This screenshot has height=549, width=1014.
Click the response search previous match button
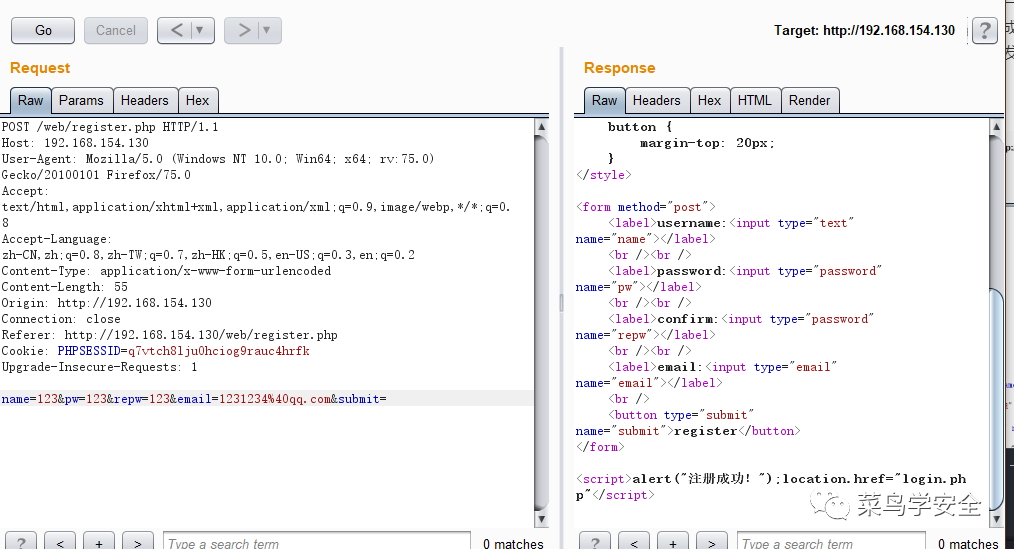[634, 543]
